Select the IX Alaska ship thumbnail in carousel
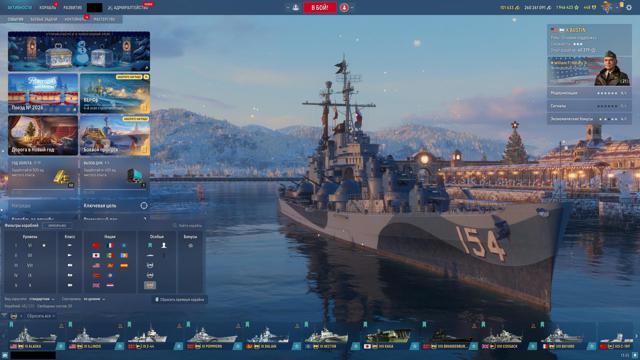Screen dimensions: 640x360 (x=33, y=336)
